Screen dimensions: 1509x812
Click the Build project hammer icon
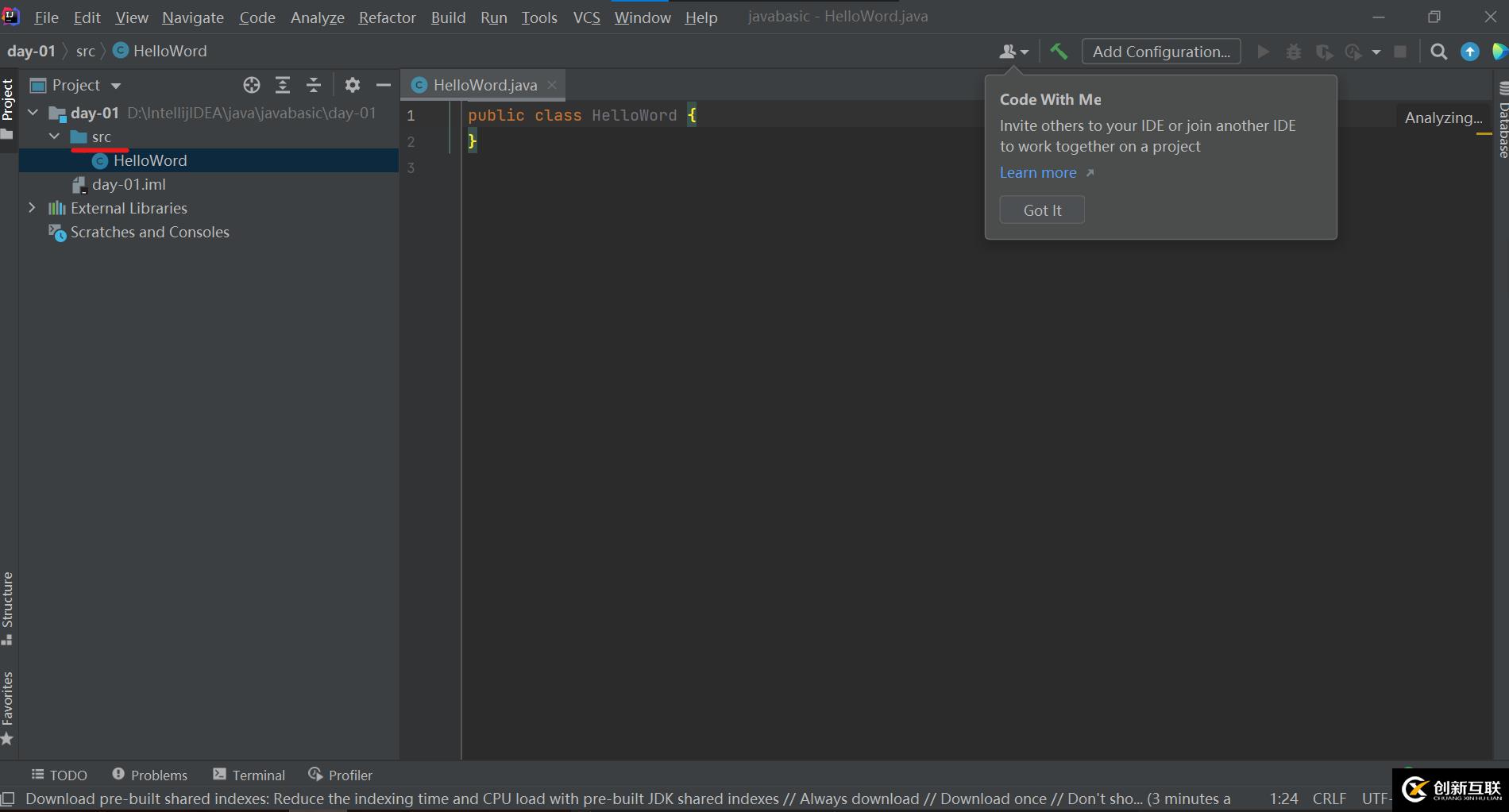tap(1059, 52)
